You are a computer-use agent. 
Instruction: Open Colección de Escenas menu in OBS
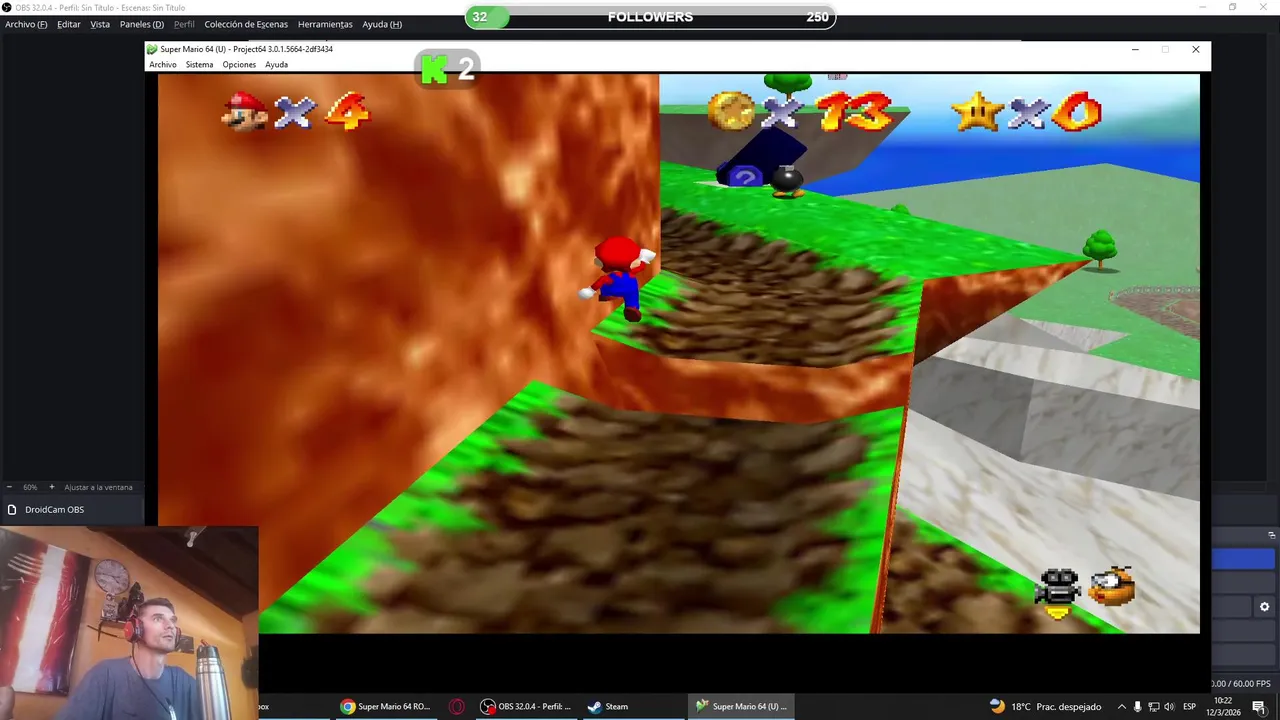point(246,24)
